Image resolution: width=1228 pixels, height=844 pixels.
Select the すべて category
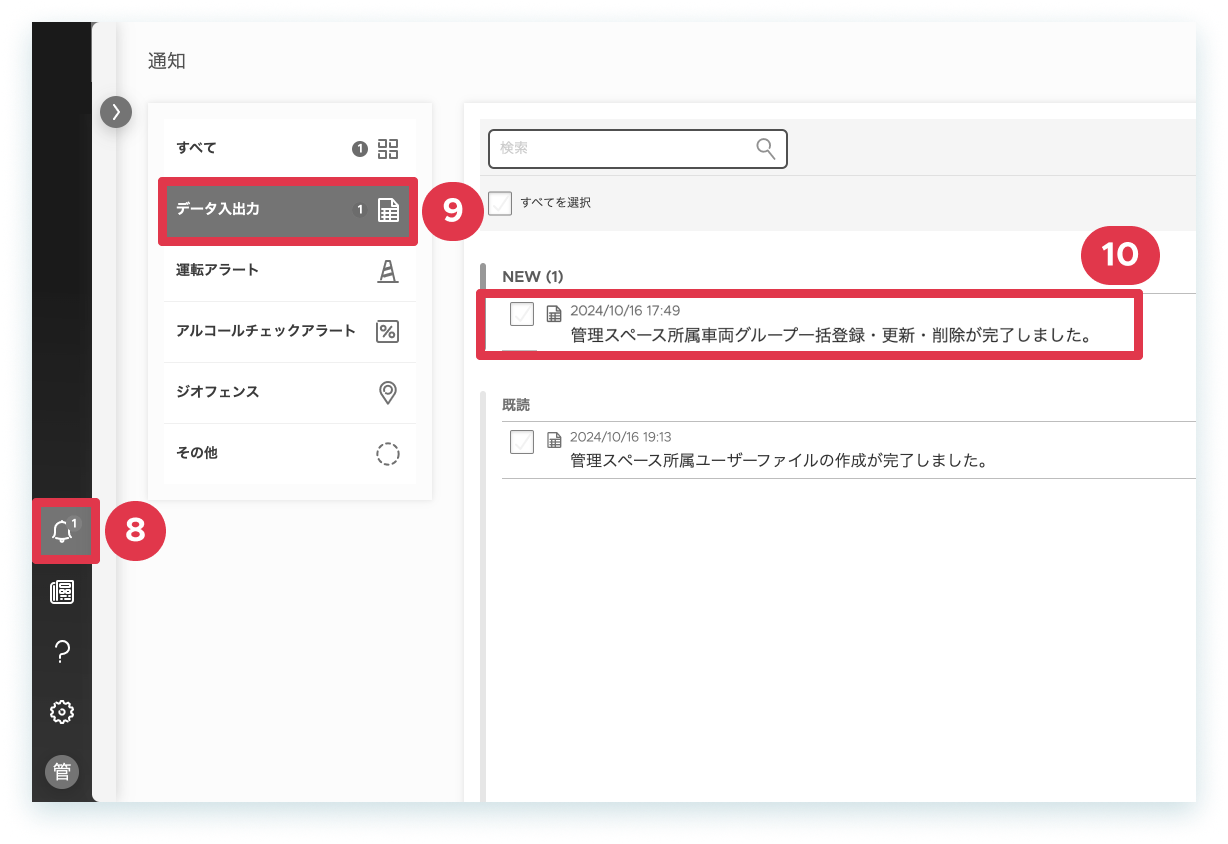pyautogui.click(x=290, y=149)
